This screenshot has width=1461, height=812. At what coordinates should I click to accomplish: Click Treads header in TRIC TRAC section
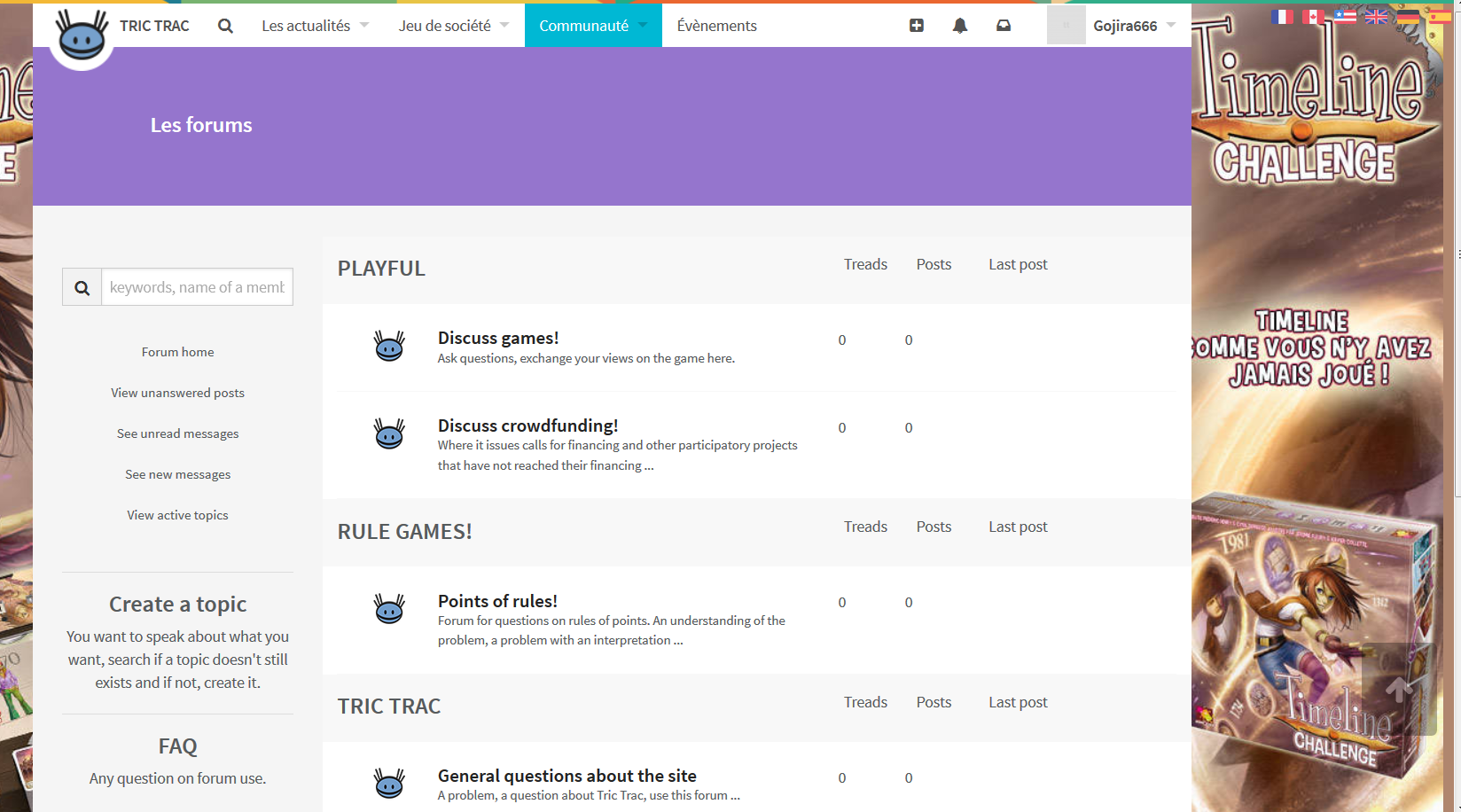pos(865,702)
